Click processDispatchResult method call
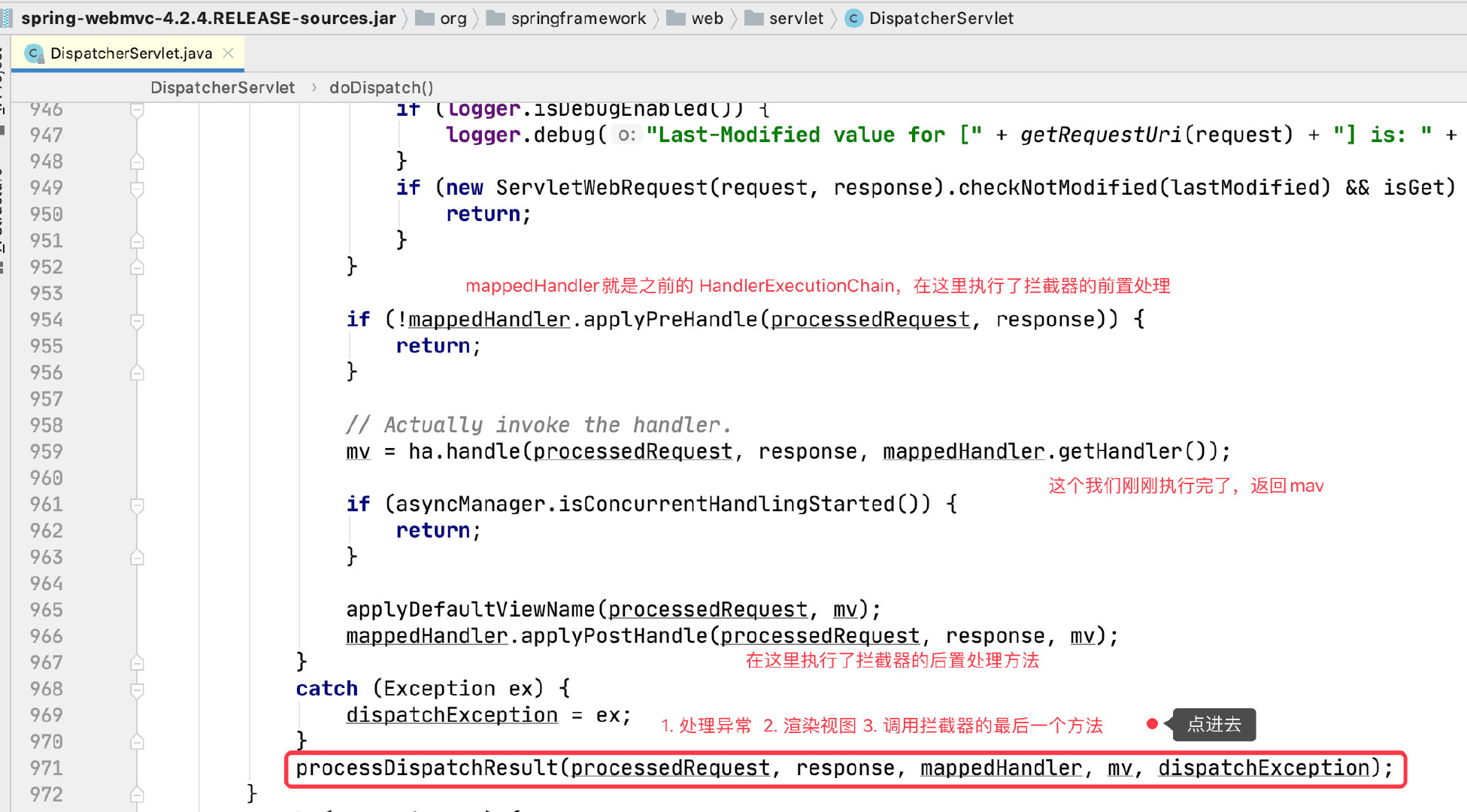Image resolution: width=1467 pixels, height=812 pixels. click(426, 768)
